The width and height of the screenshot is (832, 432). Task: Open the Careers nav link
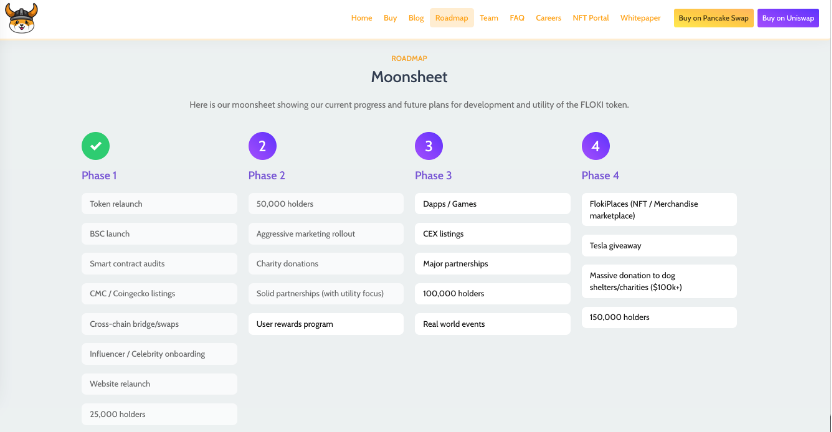(x=548, y=18)
